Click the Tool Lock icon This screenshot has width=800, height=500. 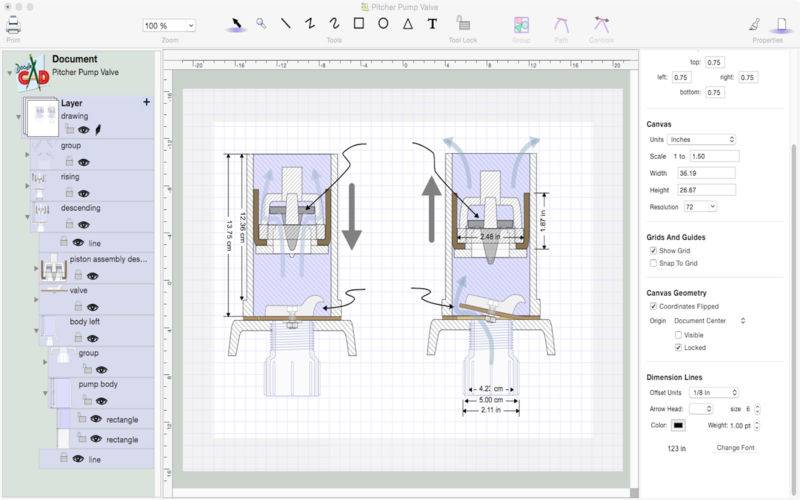[x=463, y=23]
